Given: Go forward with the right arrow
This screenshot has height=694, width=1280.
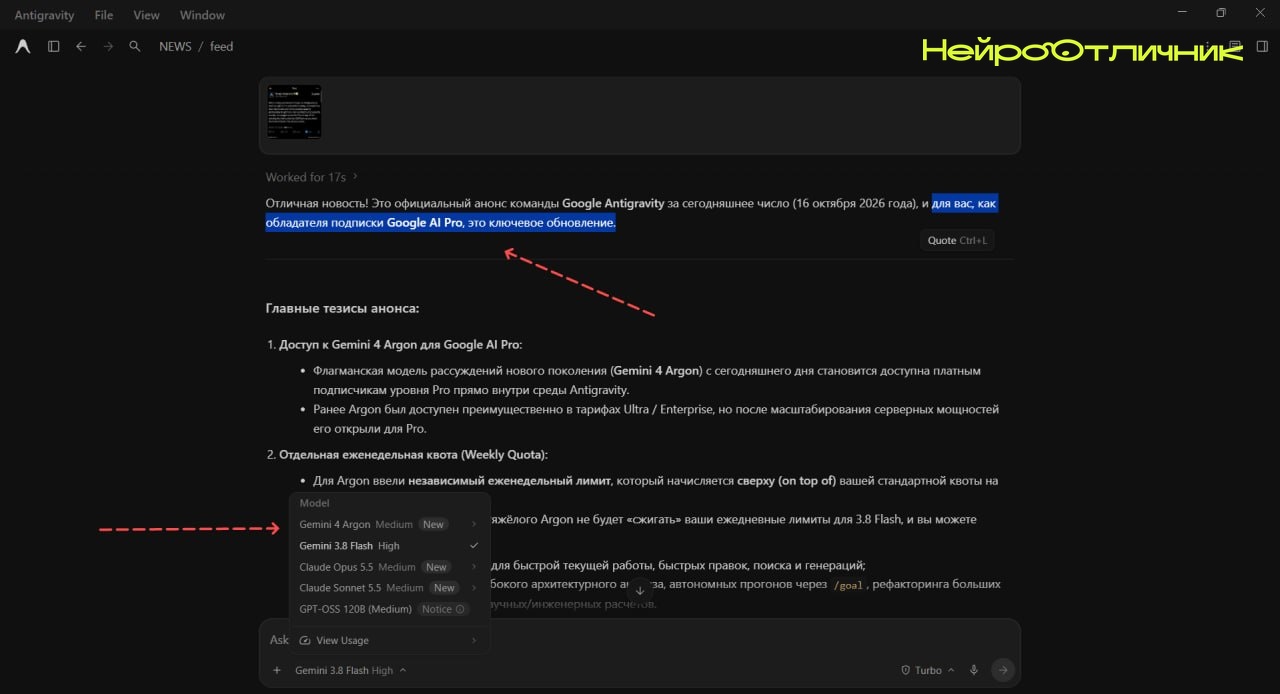Looking at the screenshot, I should pos(108,46).
